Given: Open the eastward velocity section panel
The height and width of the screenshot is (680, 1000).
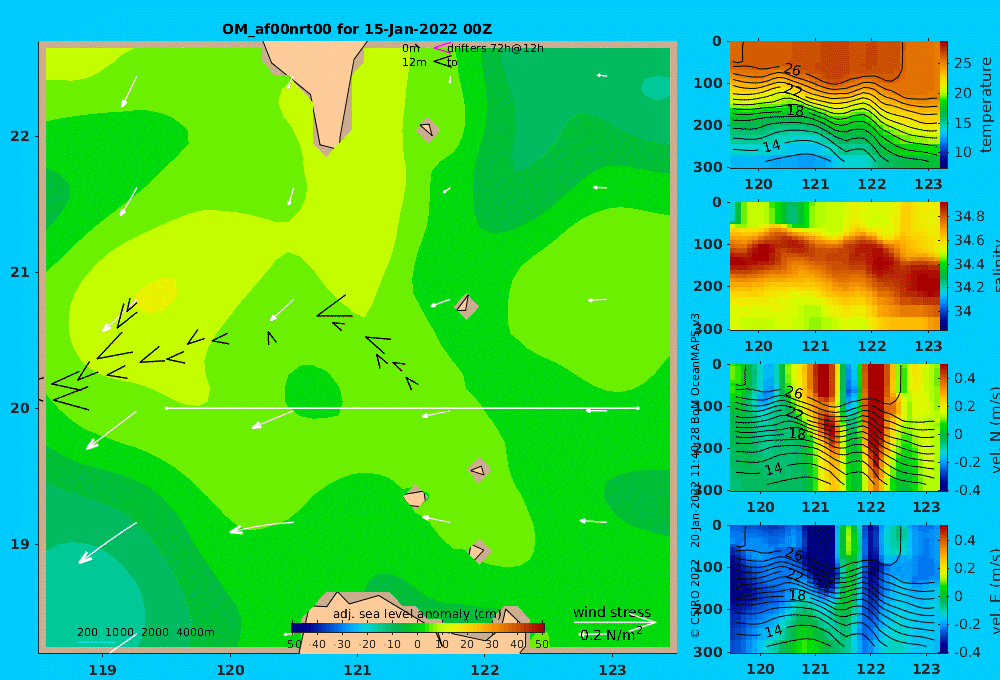Looking at the screenshot, I should [x=834, y=589].
